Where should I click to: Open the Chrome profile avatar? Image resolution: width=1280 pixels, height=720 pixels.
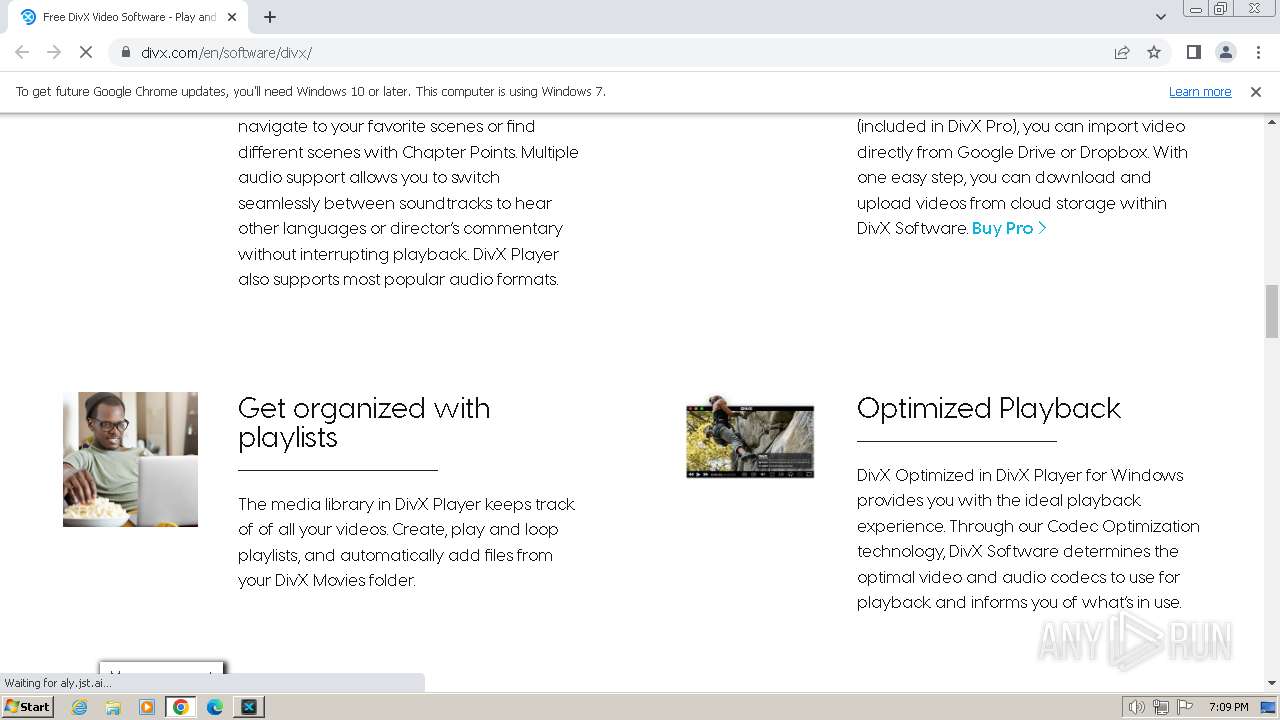pyautogui.click(x=1225, y=52)
